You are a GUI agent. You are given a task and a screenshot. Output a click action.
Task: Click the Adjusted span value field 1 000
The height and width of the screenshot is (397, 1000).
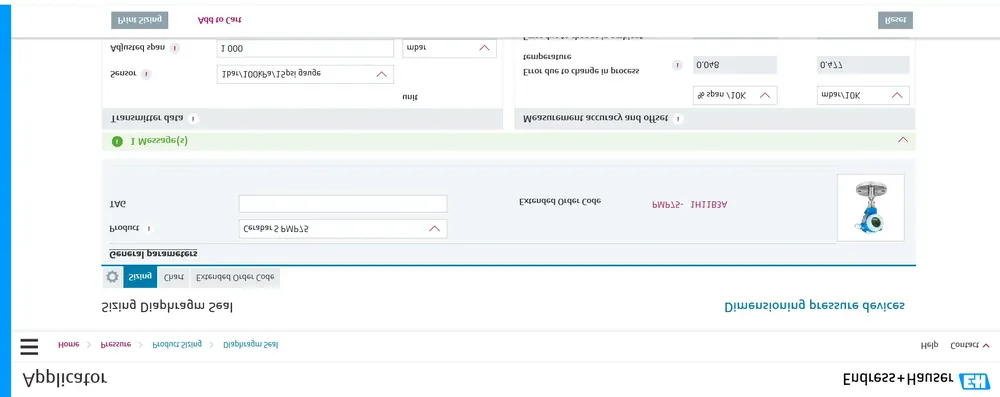point(305,48)
